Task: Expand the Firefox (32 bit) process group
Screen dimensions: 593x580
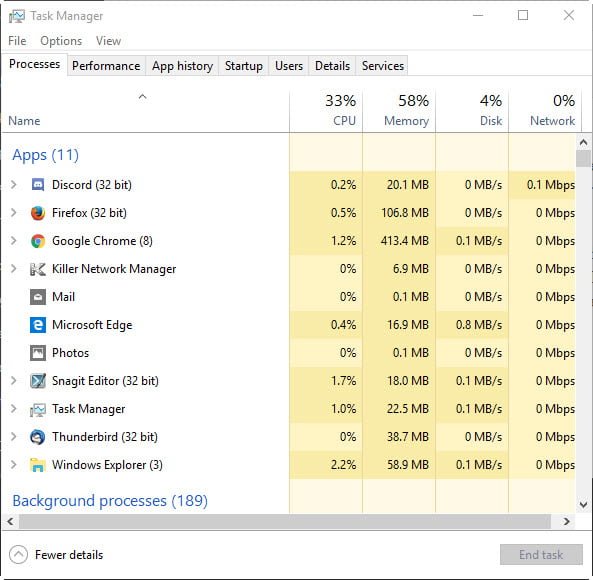Action: click(14, 212)
